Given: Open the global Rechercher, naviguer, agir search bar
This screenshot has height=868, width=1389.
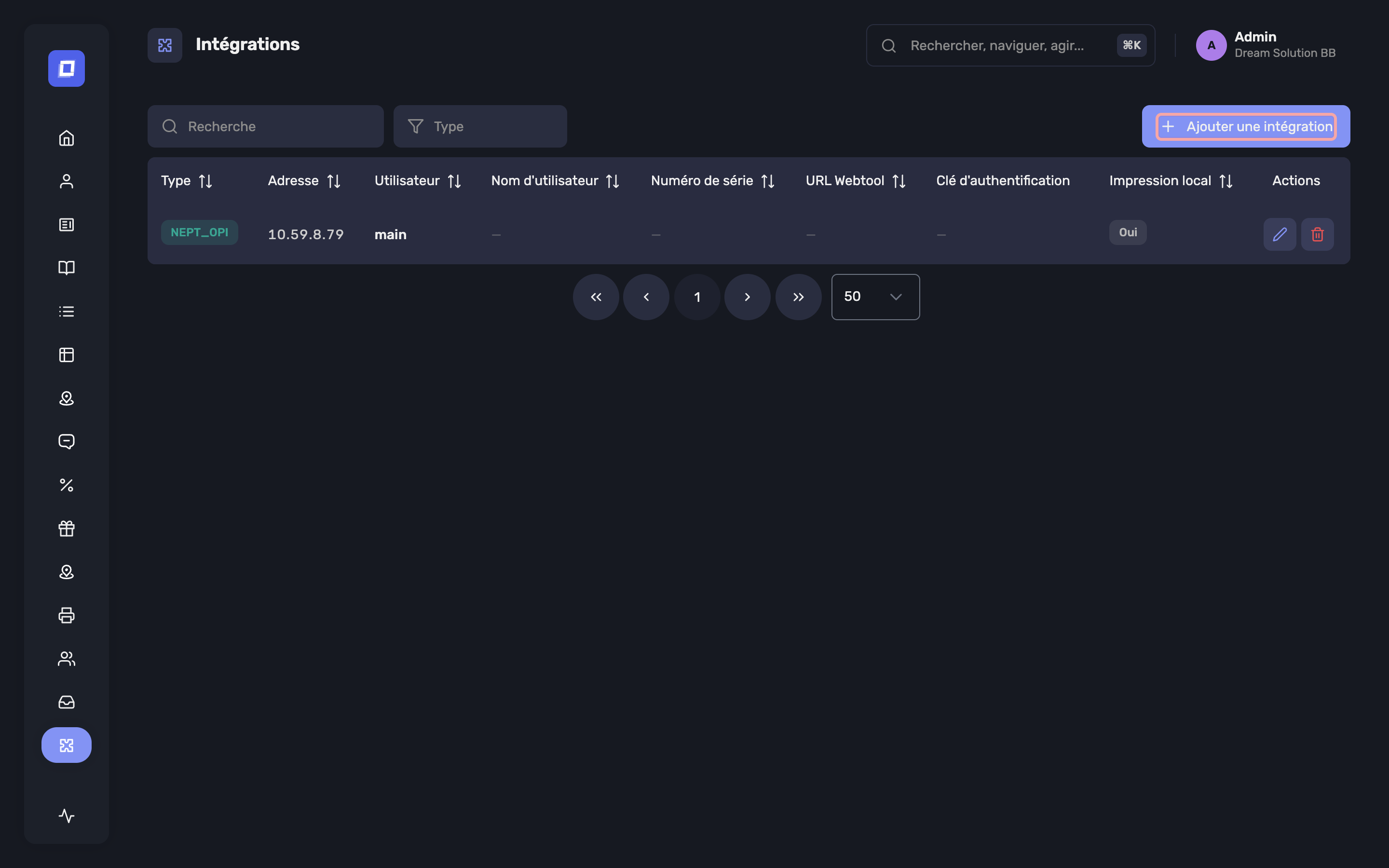Looking at the screenshot, I should 1010,45.
